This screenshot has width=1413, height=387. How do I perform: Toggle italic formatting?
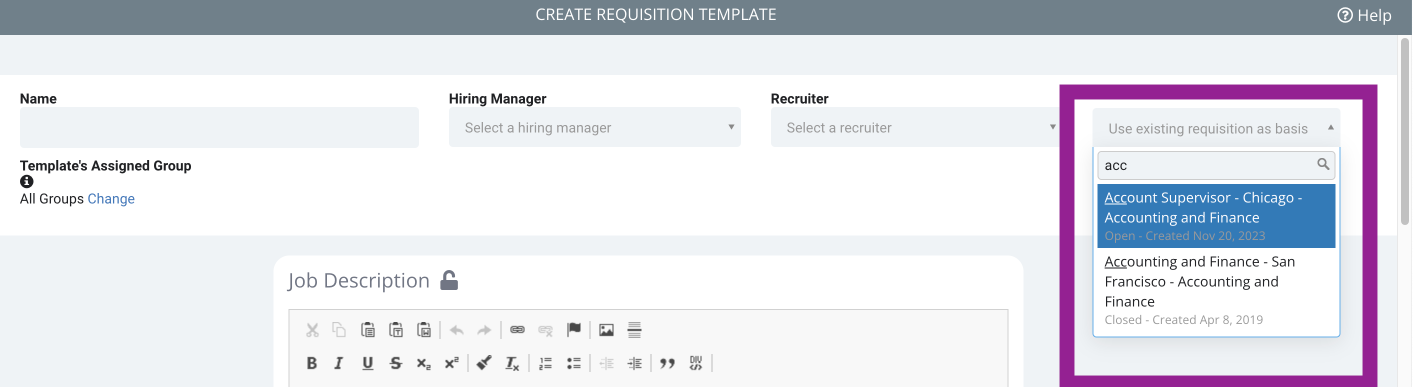pos(339,363)
